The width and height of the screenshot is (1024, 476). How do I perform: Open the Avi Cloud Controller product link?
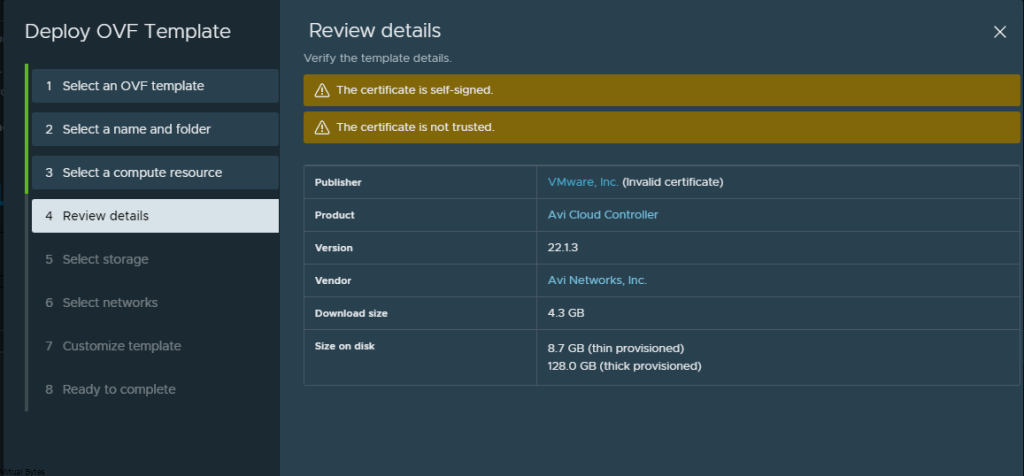click(603, 215)
